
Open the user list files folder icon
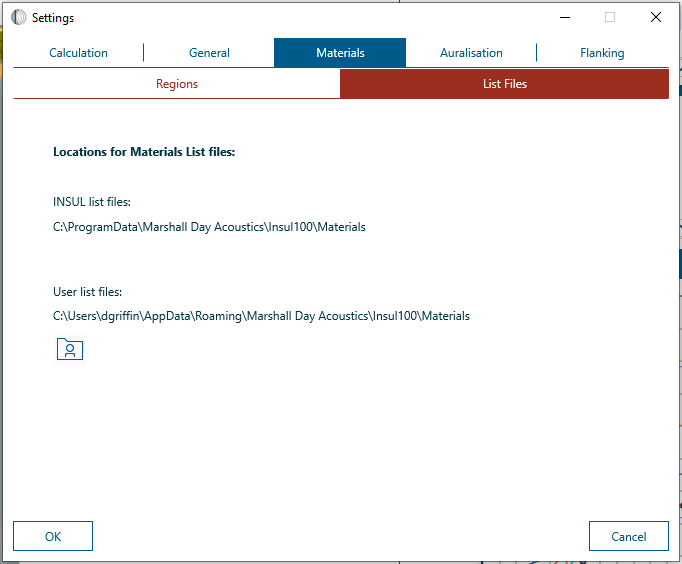[x=70, y=349]
